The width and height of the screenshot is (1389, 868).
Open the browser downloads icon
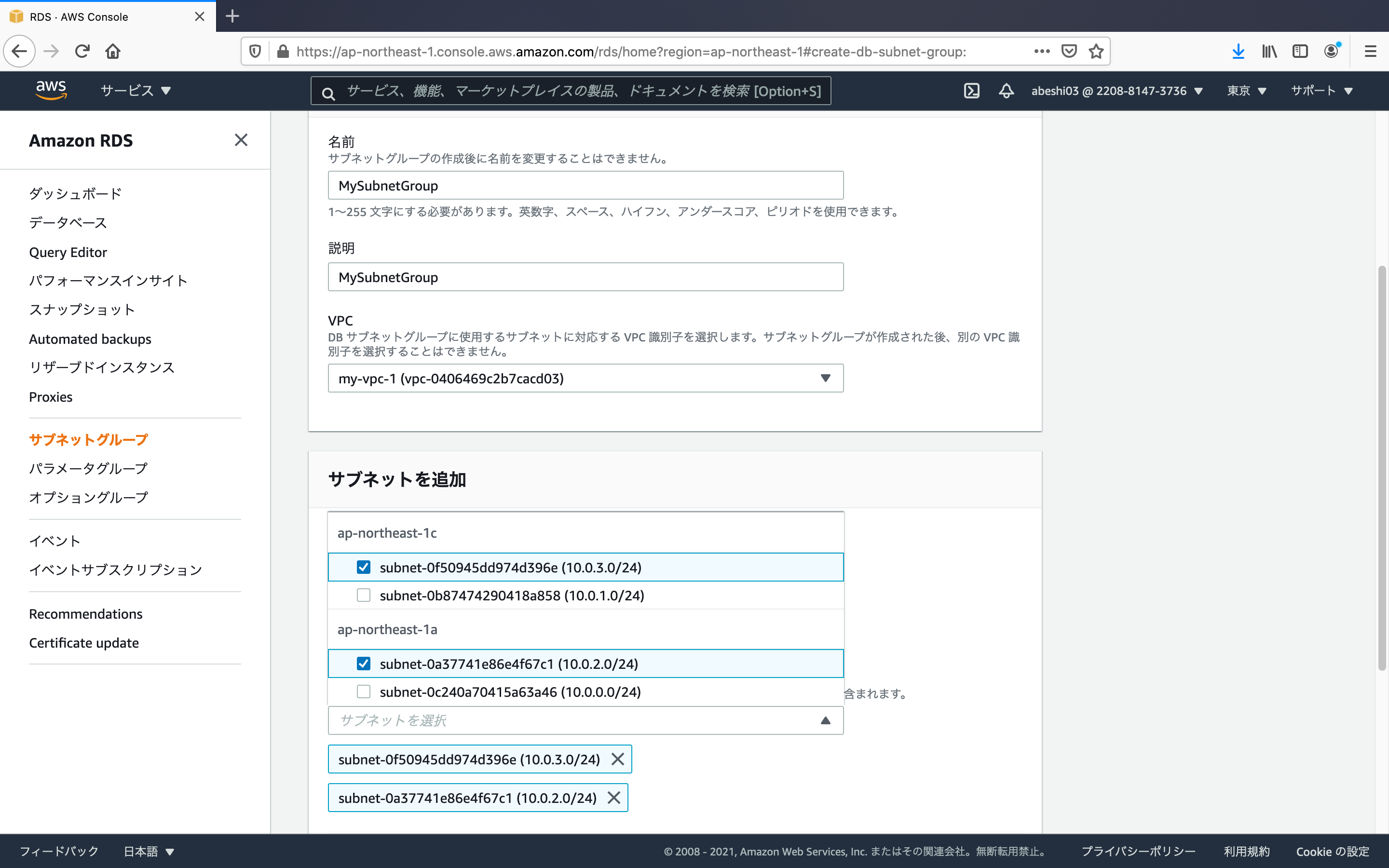coord(1238,51)
